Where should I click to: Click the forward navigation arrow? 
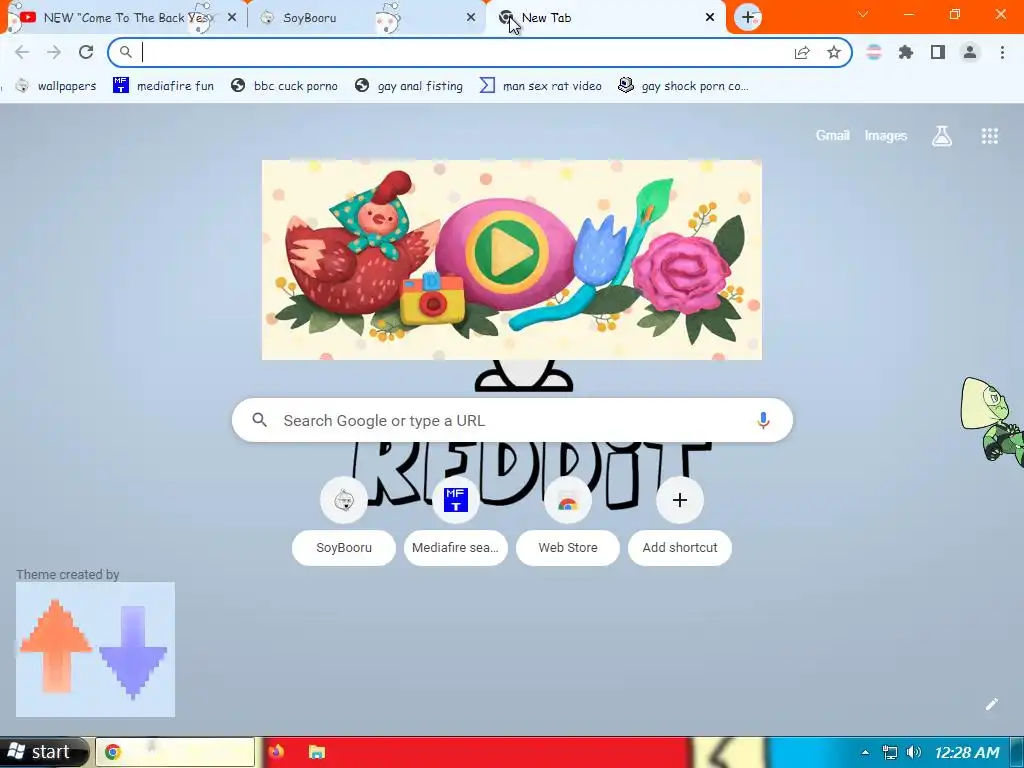(54, 52)
